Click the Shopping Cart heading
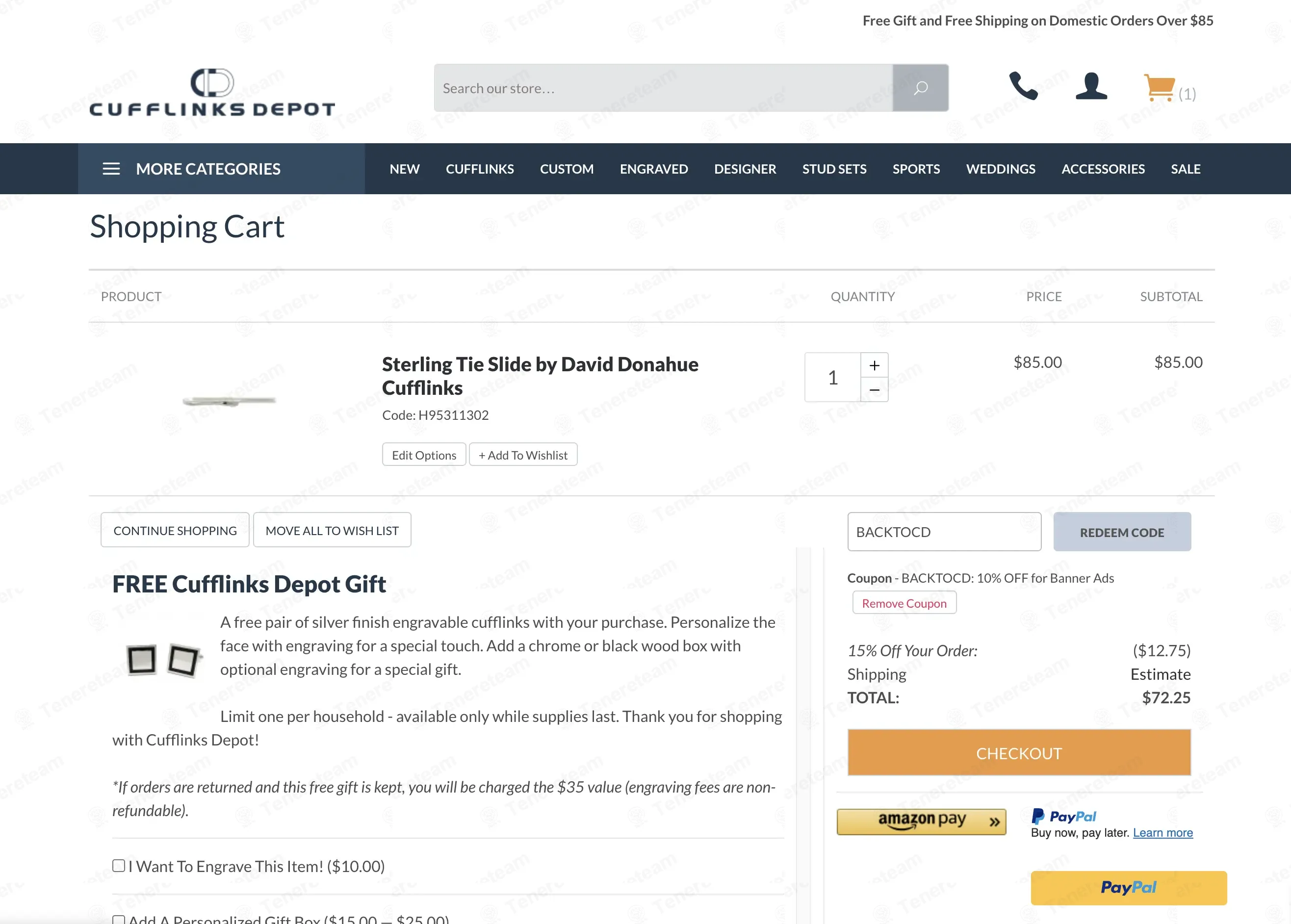The width and height of the screenshot is (1291, 924). (187, 228)
